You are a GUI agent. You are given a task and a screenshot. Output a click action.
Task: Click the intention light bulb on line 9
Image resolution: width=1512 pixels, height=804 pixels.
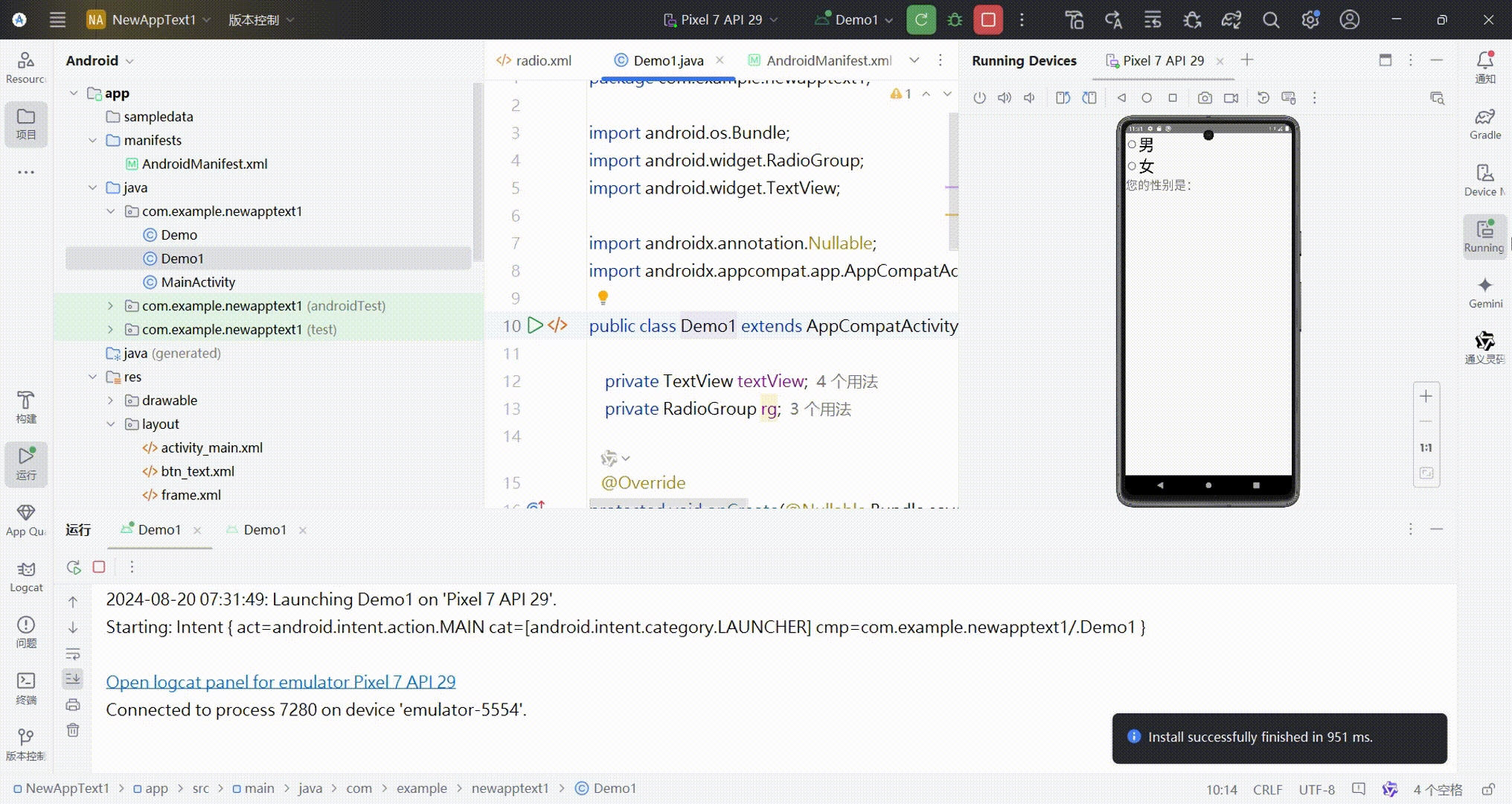pos(603,298)
